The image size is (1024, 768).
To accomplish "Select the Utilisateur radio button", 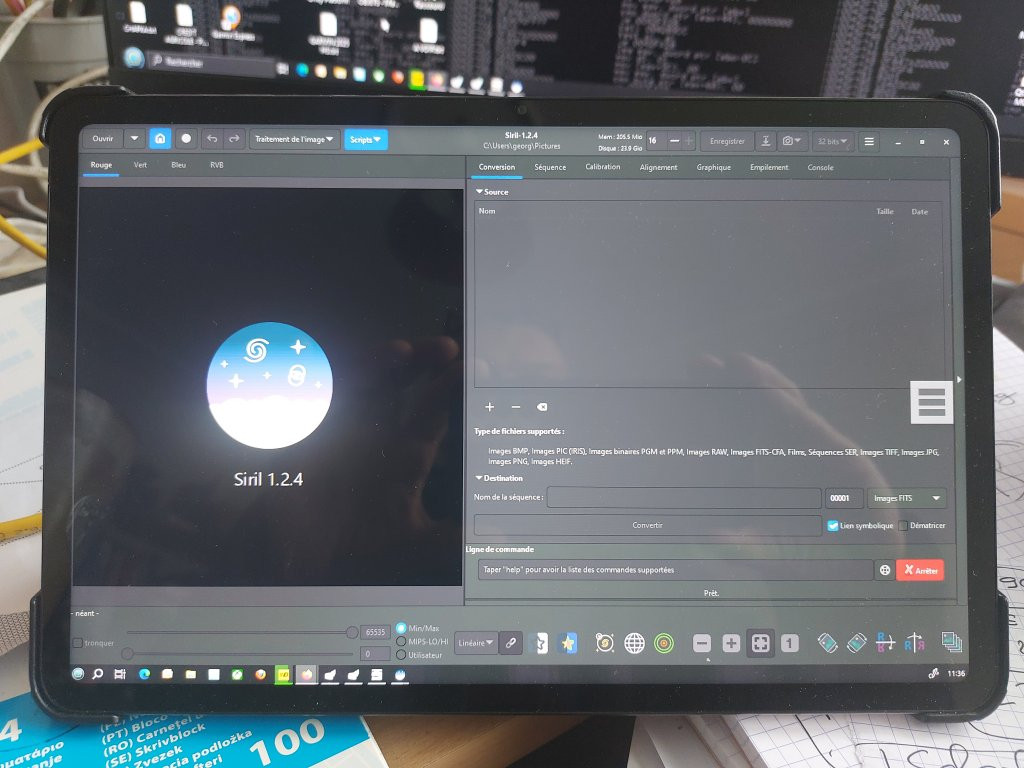I will [x=401, y=654].
